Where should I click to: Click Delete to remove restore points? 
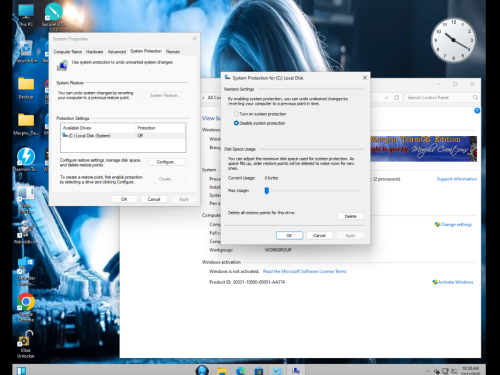tap(351, 216)
